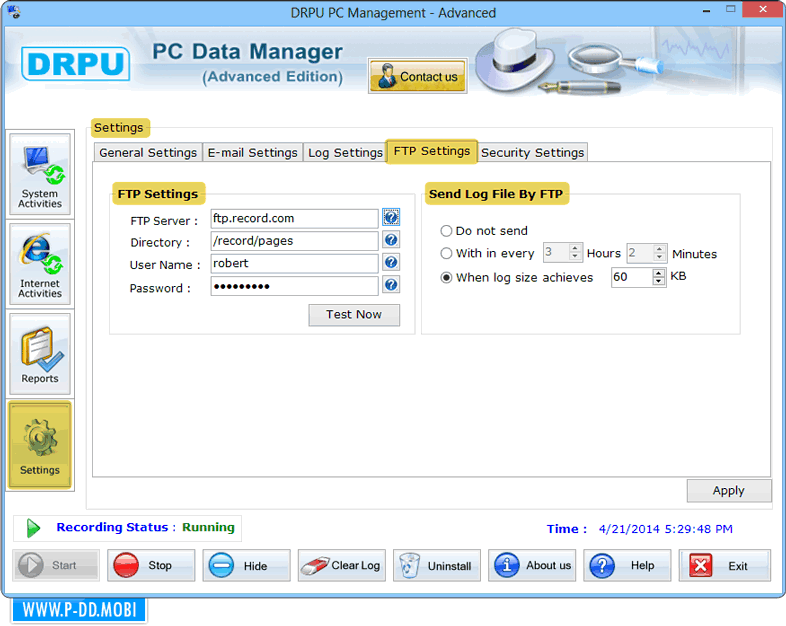This screenshot has width=786, height=626.
Task: Click Test Now button
Action: 354,315
